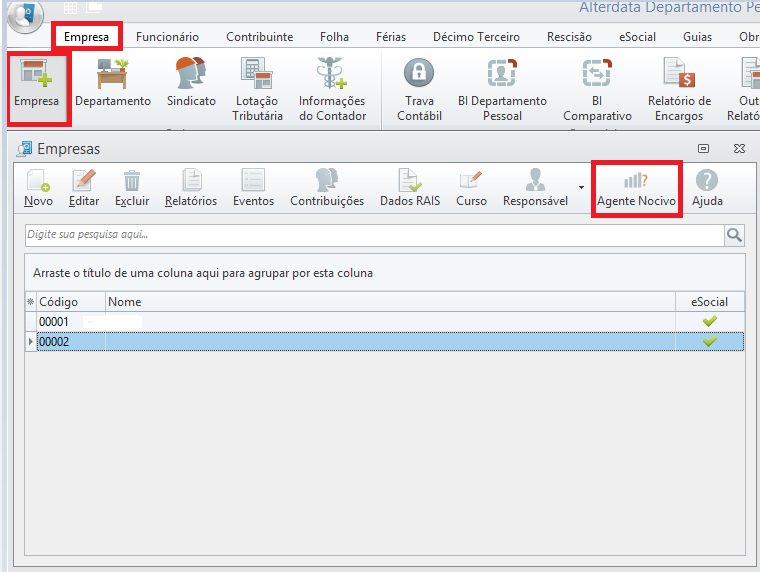Restore the Empresas panel window
The width and height of the screenshot is (760, 572).
[x=703, y=148]
